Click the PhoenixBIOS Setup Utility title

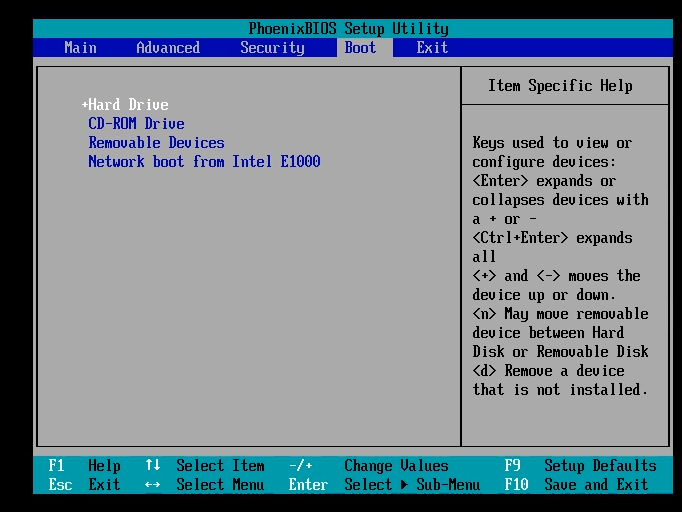pos(348,29)
